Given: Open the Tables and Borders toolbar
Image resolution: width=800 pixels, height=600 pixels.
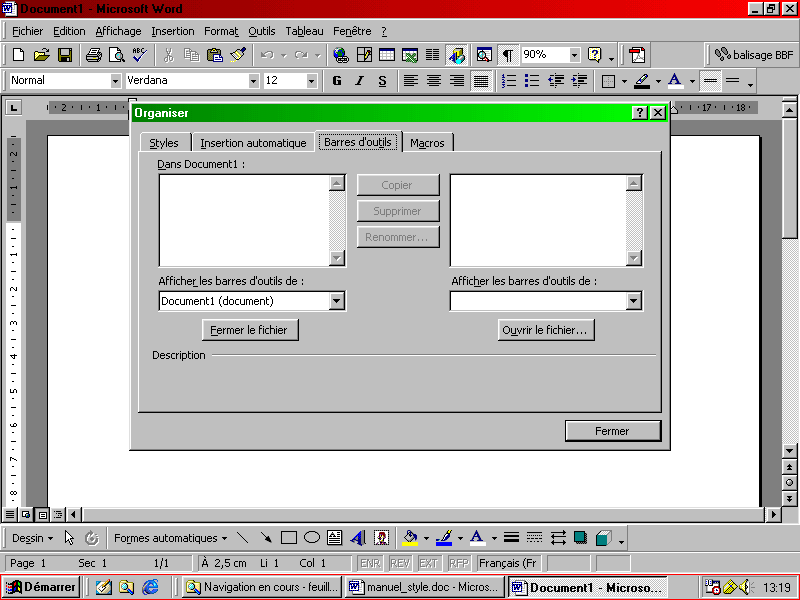Looking at the screenshot, I should (364, 55).
